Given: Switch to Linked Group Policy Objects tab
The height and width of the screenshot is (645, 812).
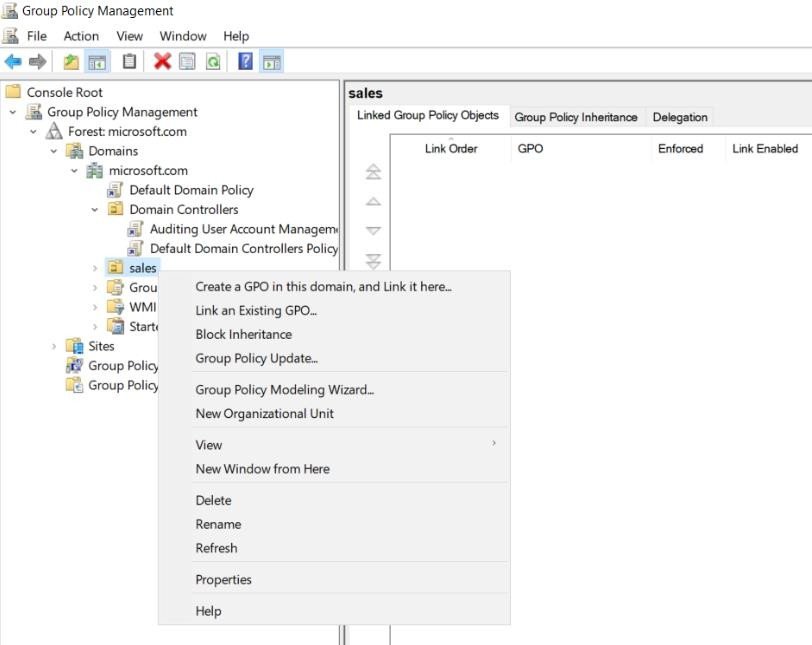Looking at the screenshot, I should [428, 115].
